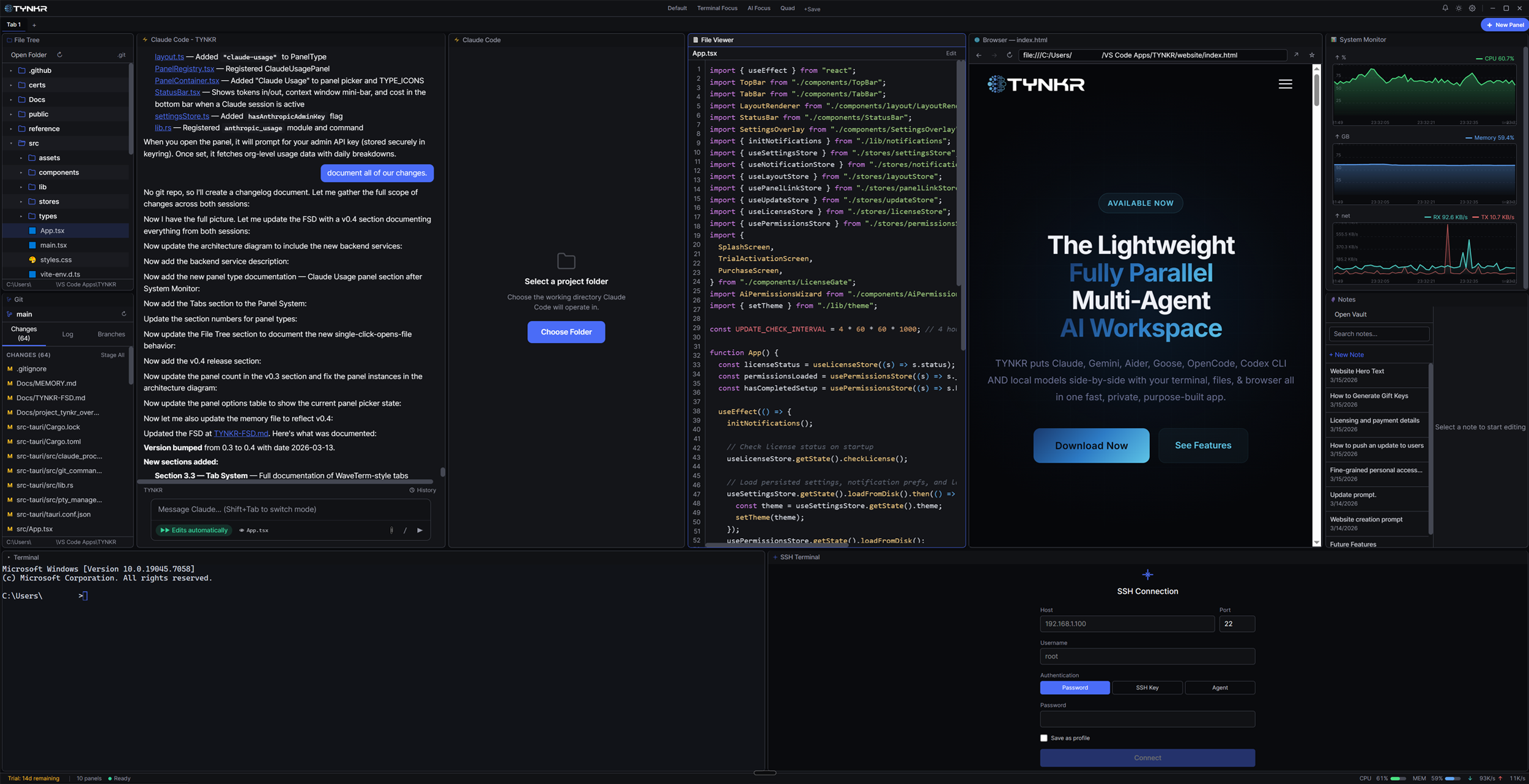Image resolution: width=1529 pixels, height=784 pixels.
Task: Click the Message Claude input box
Action: click(x=291, y=509)
